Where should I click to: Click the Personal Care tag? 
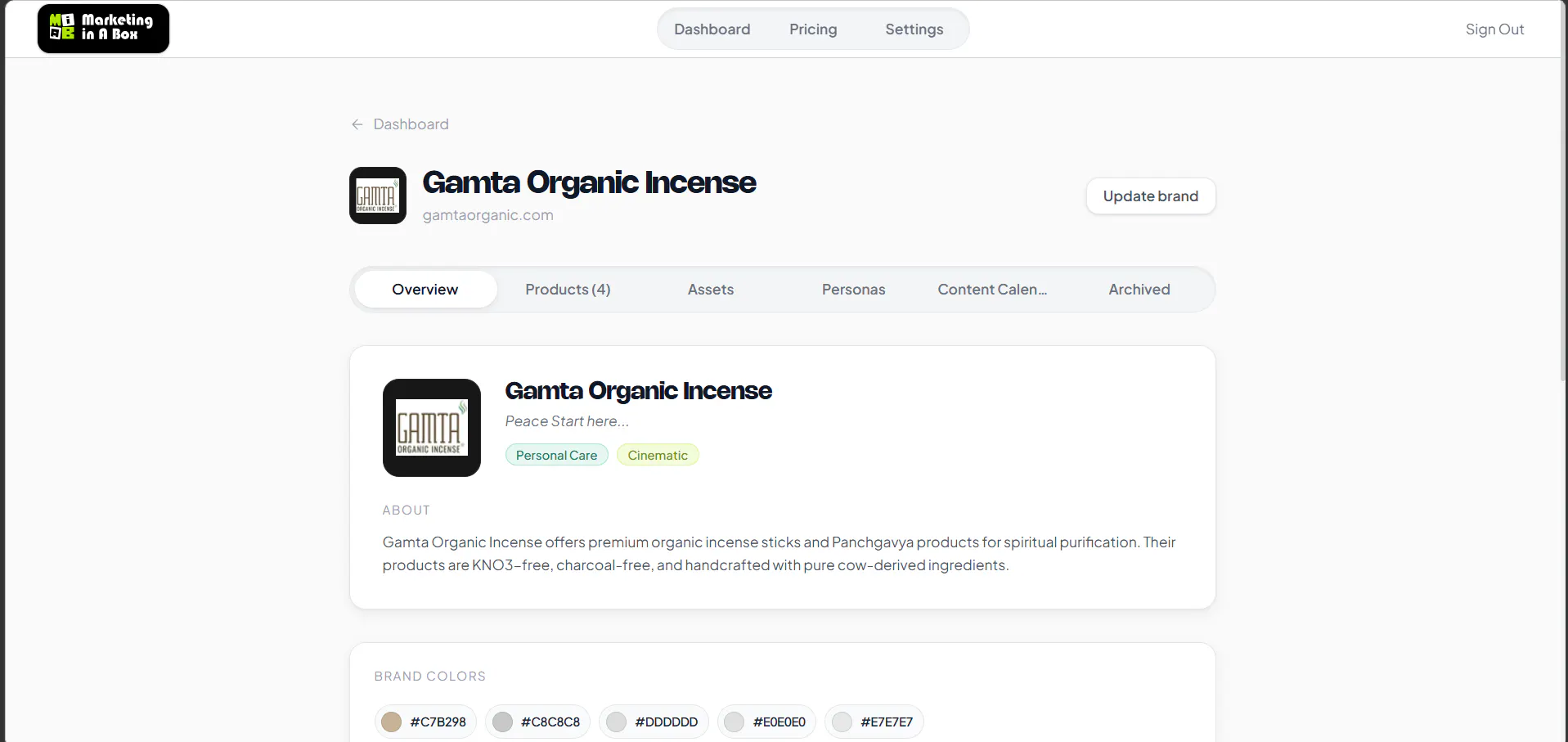point(557,455)
